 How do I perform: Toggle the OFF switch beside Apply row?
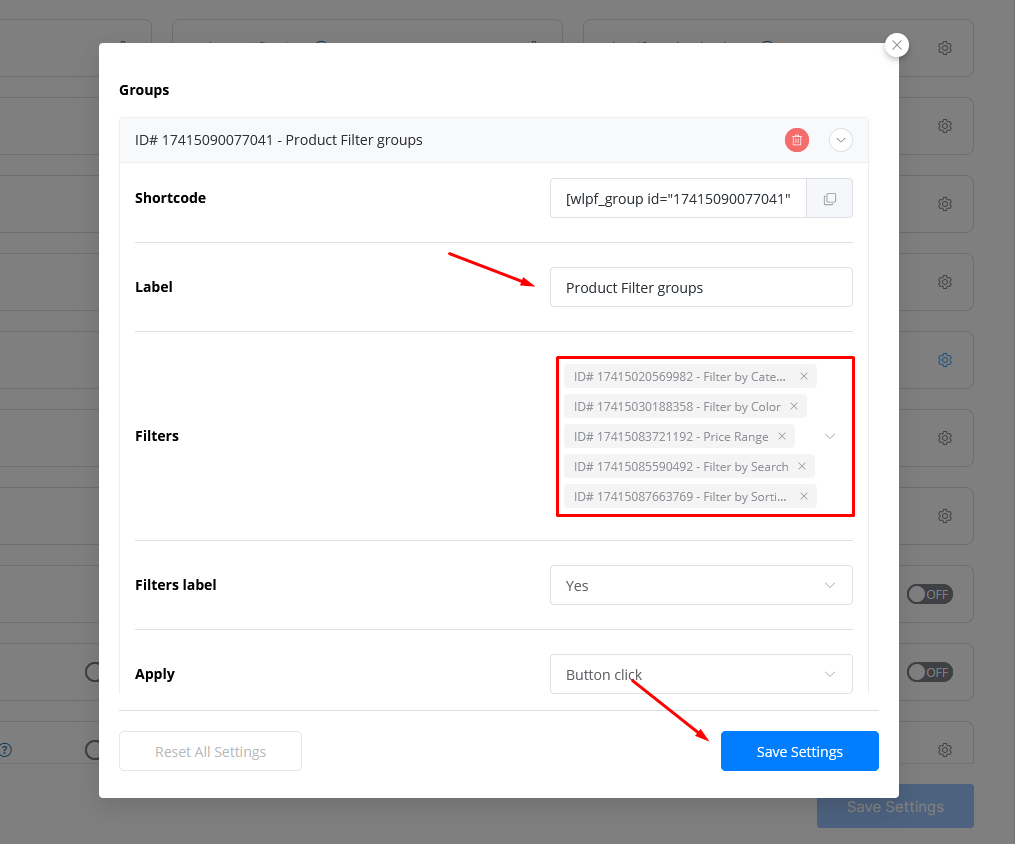tap(929, 672)
